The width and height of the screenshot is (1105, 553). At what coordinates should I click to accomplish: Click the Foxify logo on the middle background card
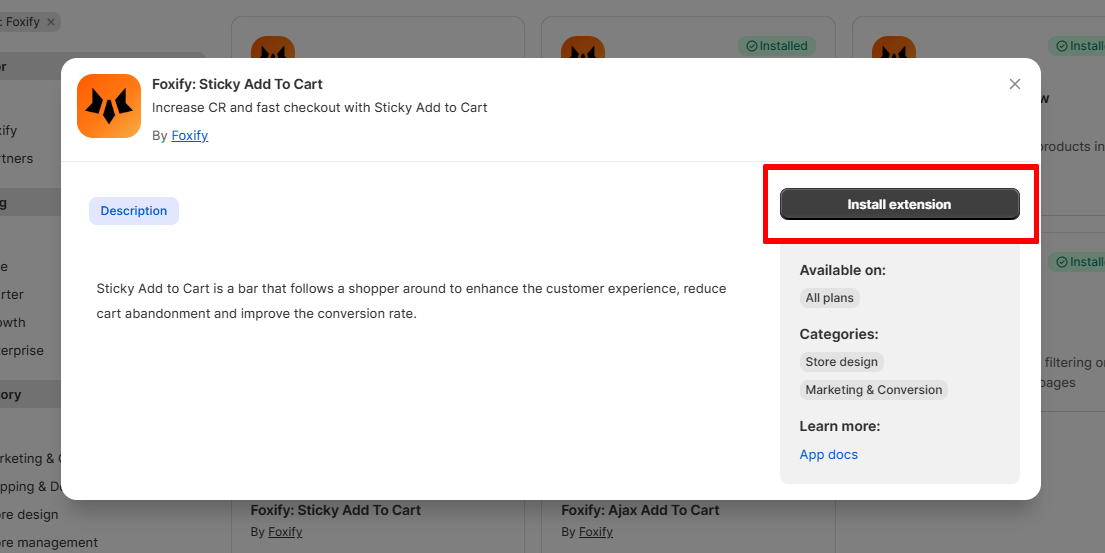click(582, 47)
